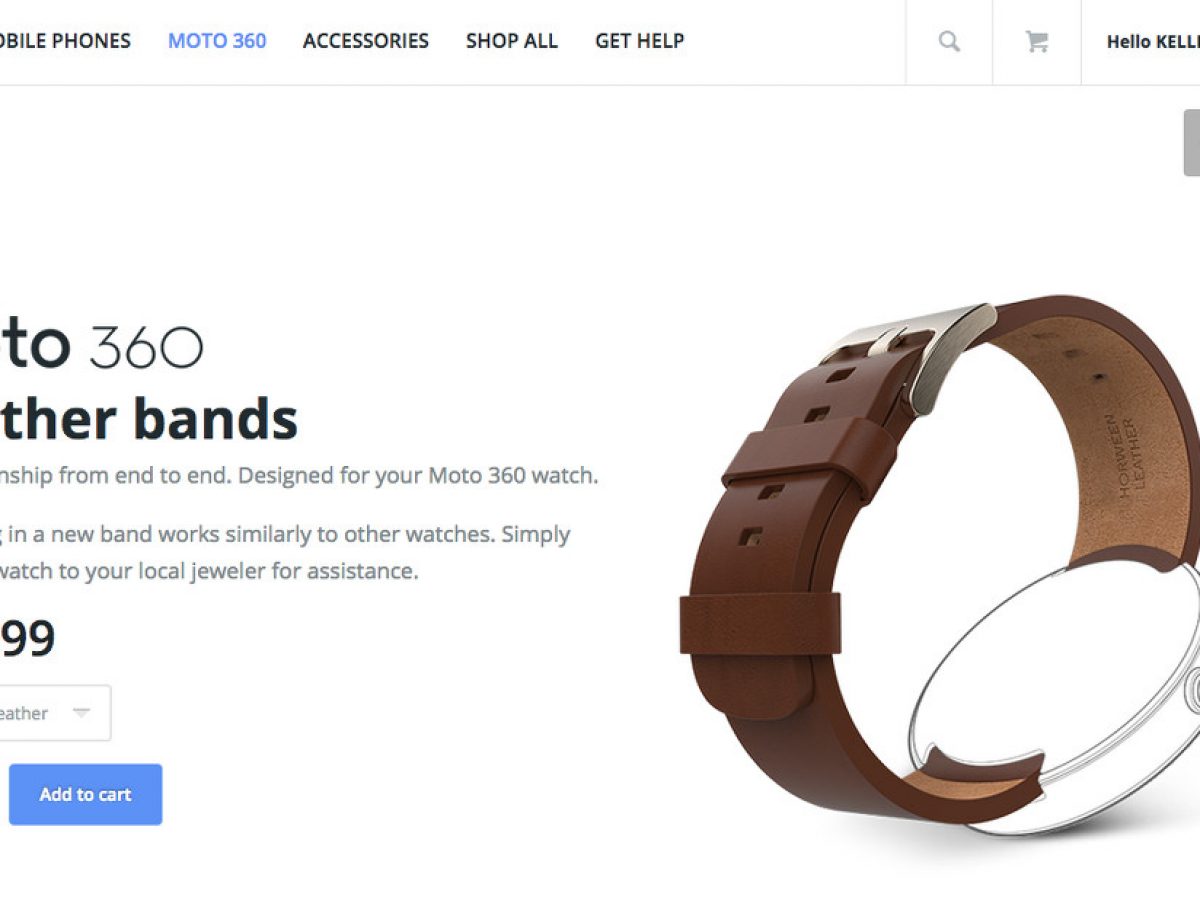The image size is (1200, 900).
Task: Click the leather bands title text
Action: click(149, 417)
